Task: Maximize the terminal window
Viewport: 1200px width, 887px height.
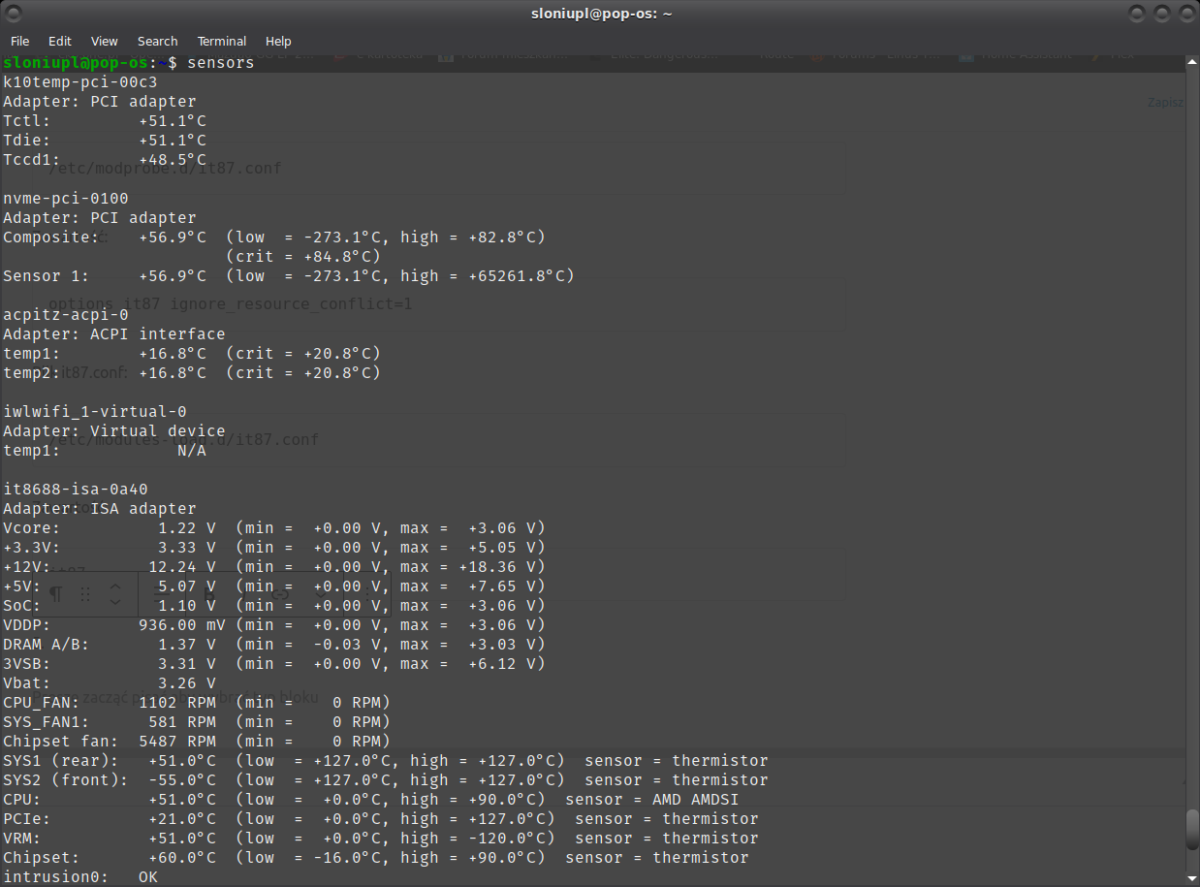Action: pyautogui.click(x=1160, y=13)
